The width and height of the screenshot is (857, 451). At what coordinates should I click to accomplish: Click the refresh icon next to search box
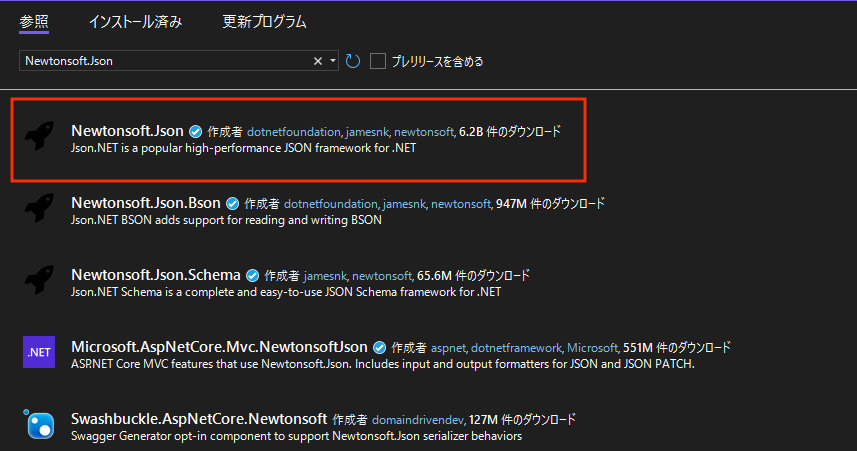[x=353, y=61]
